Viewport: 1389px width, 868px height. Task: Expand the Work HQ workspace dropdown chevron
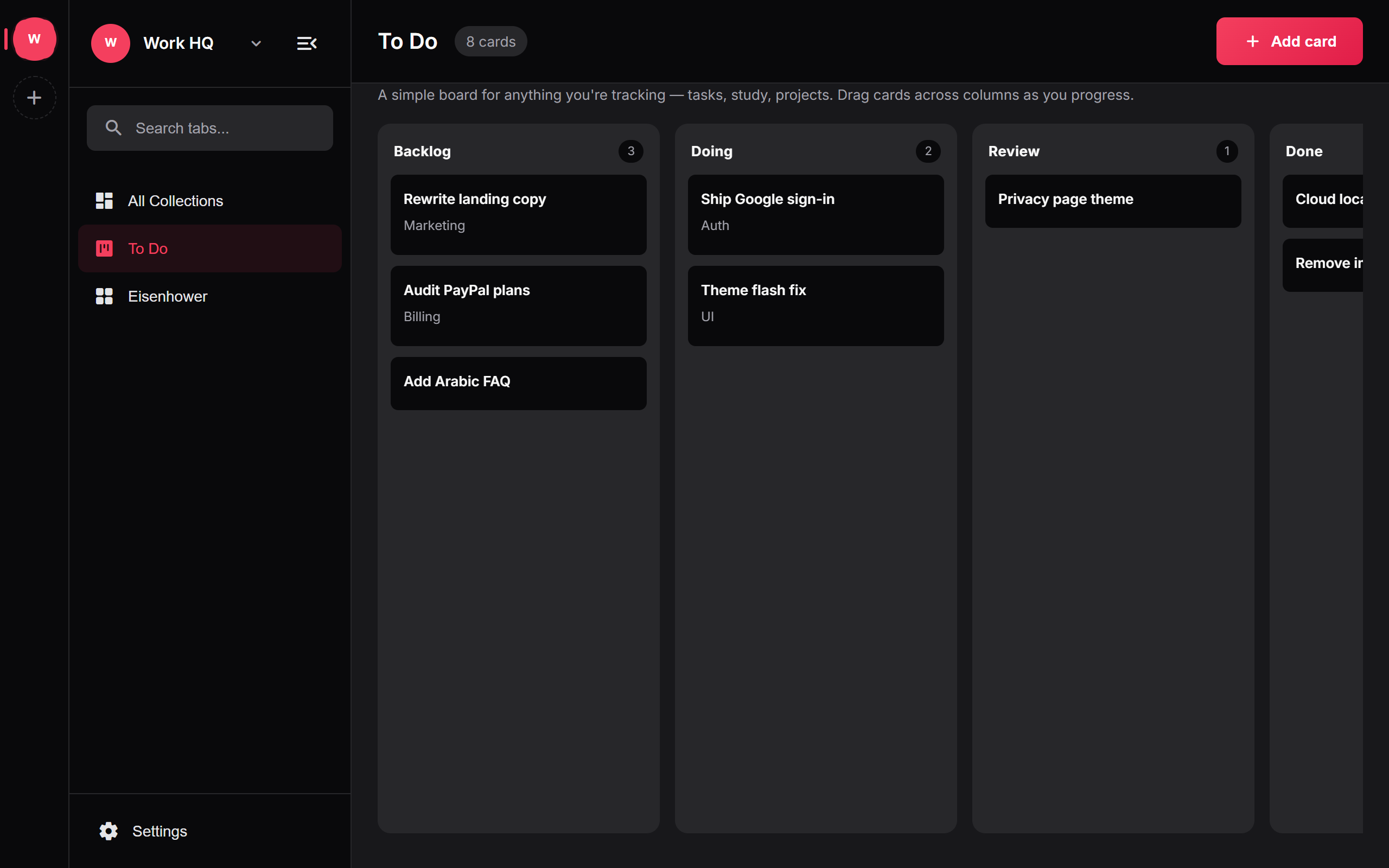[256, 43]
